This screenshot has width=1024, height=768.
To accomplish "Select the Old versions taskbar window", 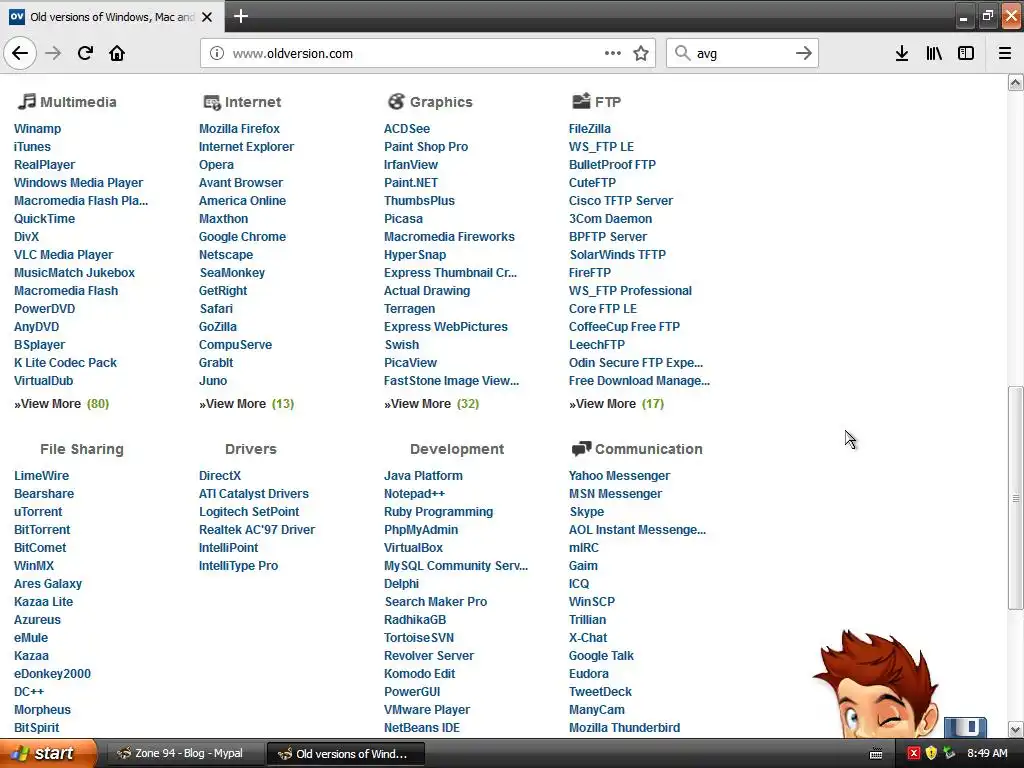I will (346, 754).
